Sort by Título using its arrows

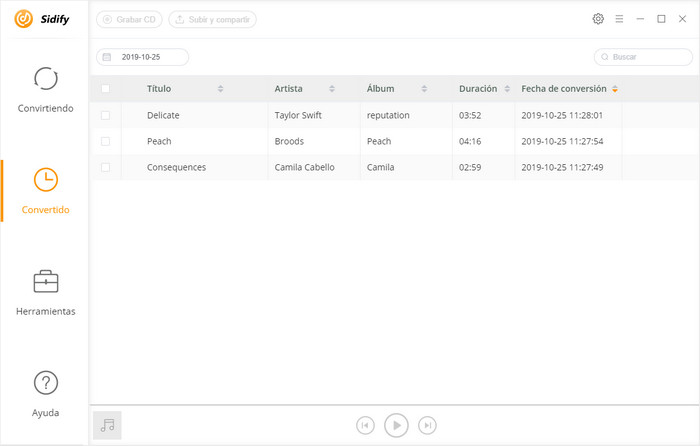(x=221, y=89)
